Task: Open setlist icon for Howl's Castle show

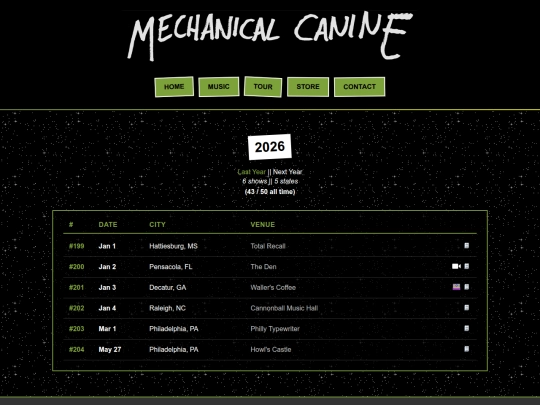Action: [467, 349]
